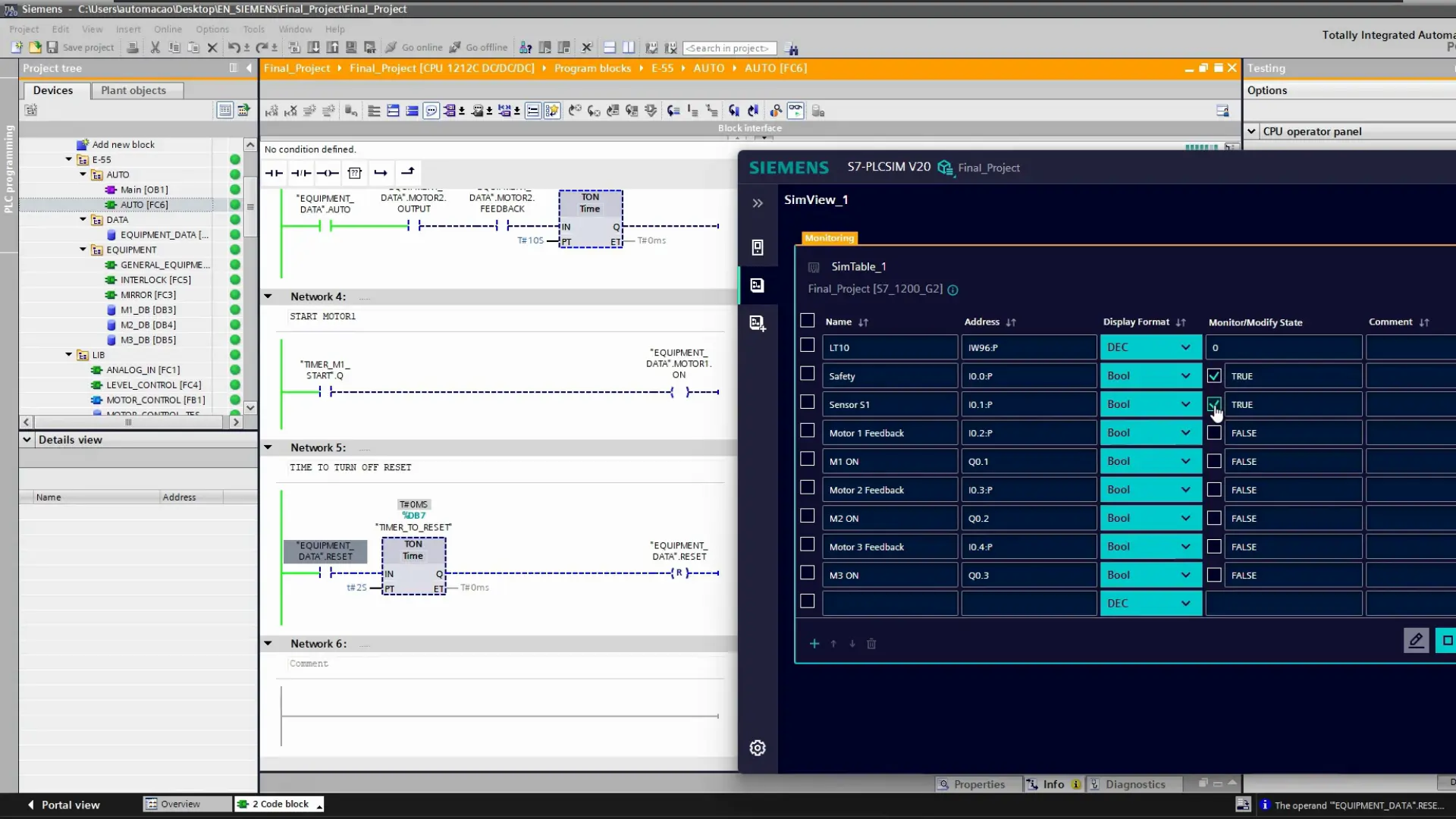1456x819 pixels.
Task: Click the 2 Code block taskbar button
Action: pos(279,804)
